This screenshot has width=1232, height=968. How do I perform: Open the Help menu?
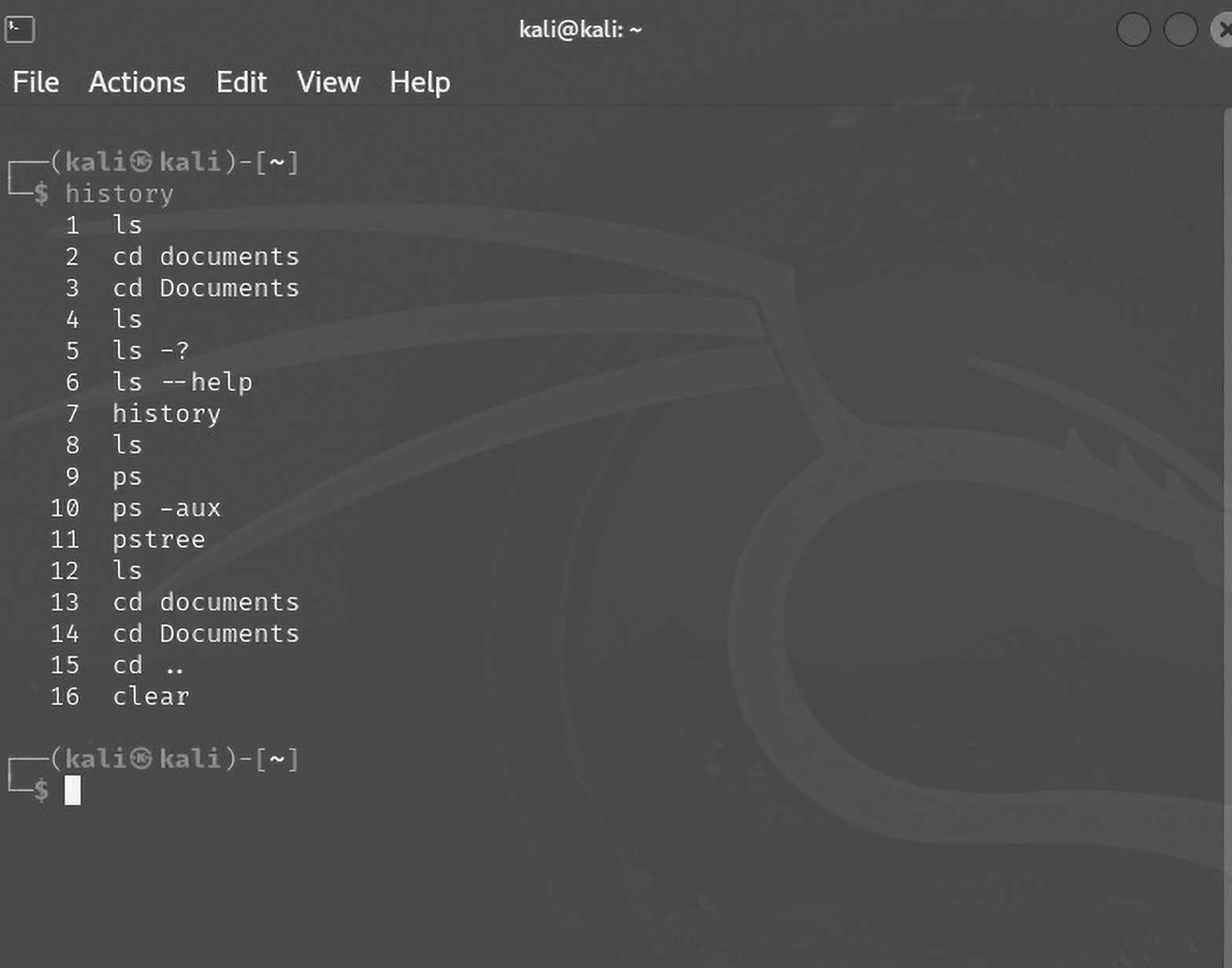[420, 82]
